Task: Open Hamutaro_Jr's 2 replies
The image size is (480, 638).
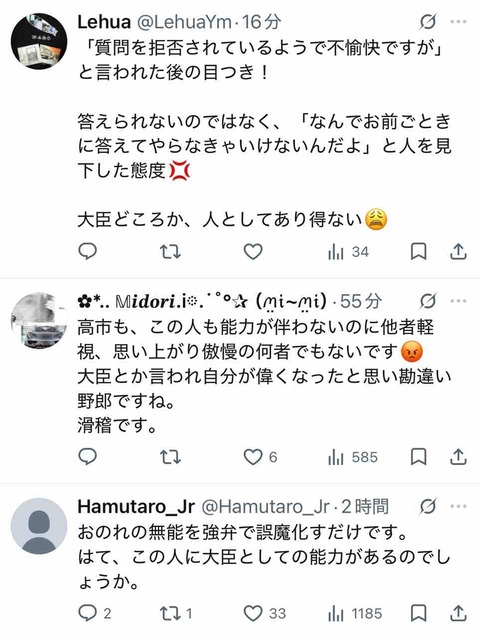Action: 94,613
